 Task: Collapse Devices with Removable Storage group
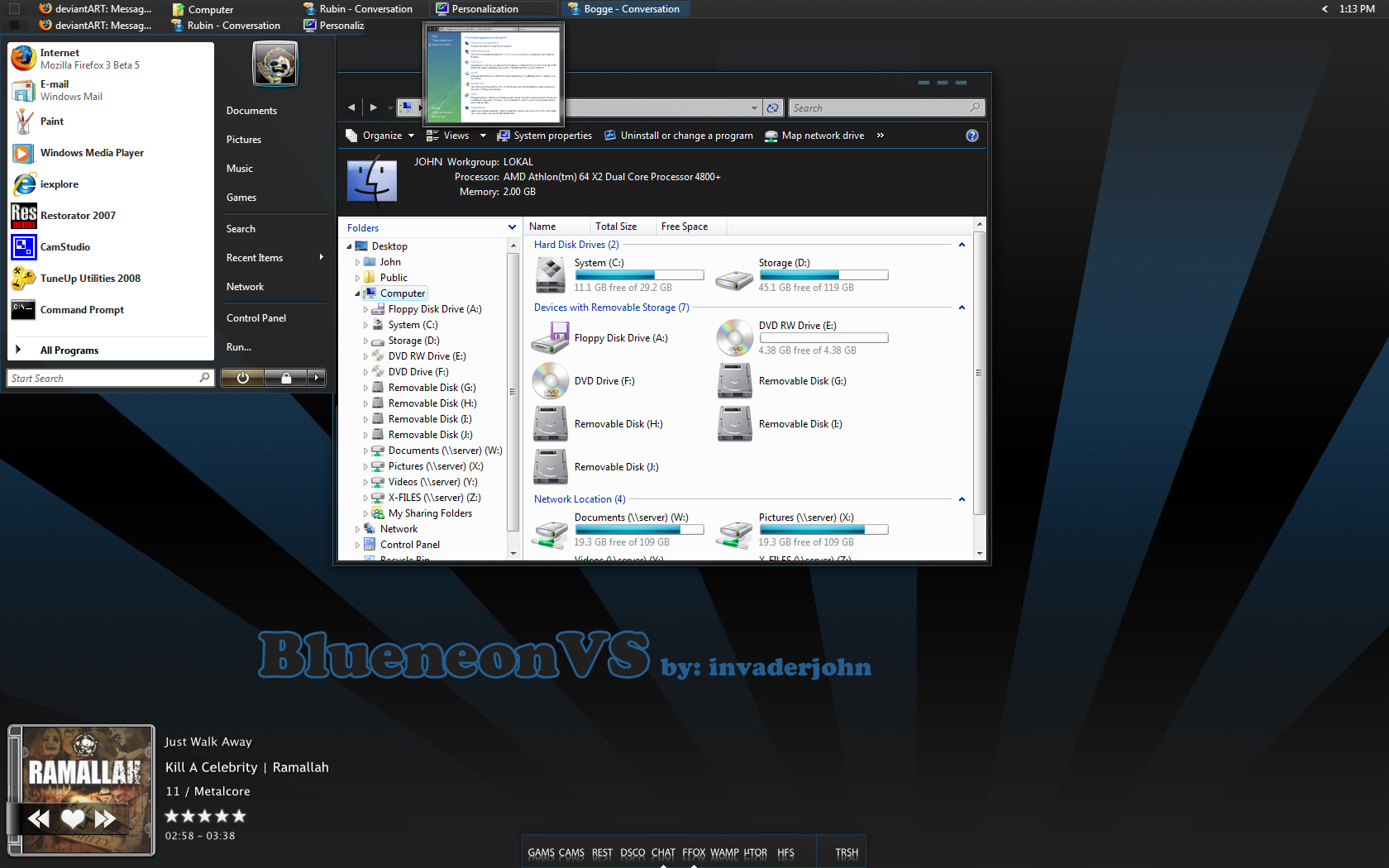[962, 308]
